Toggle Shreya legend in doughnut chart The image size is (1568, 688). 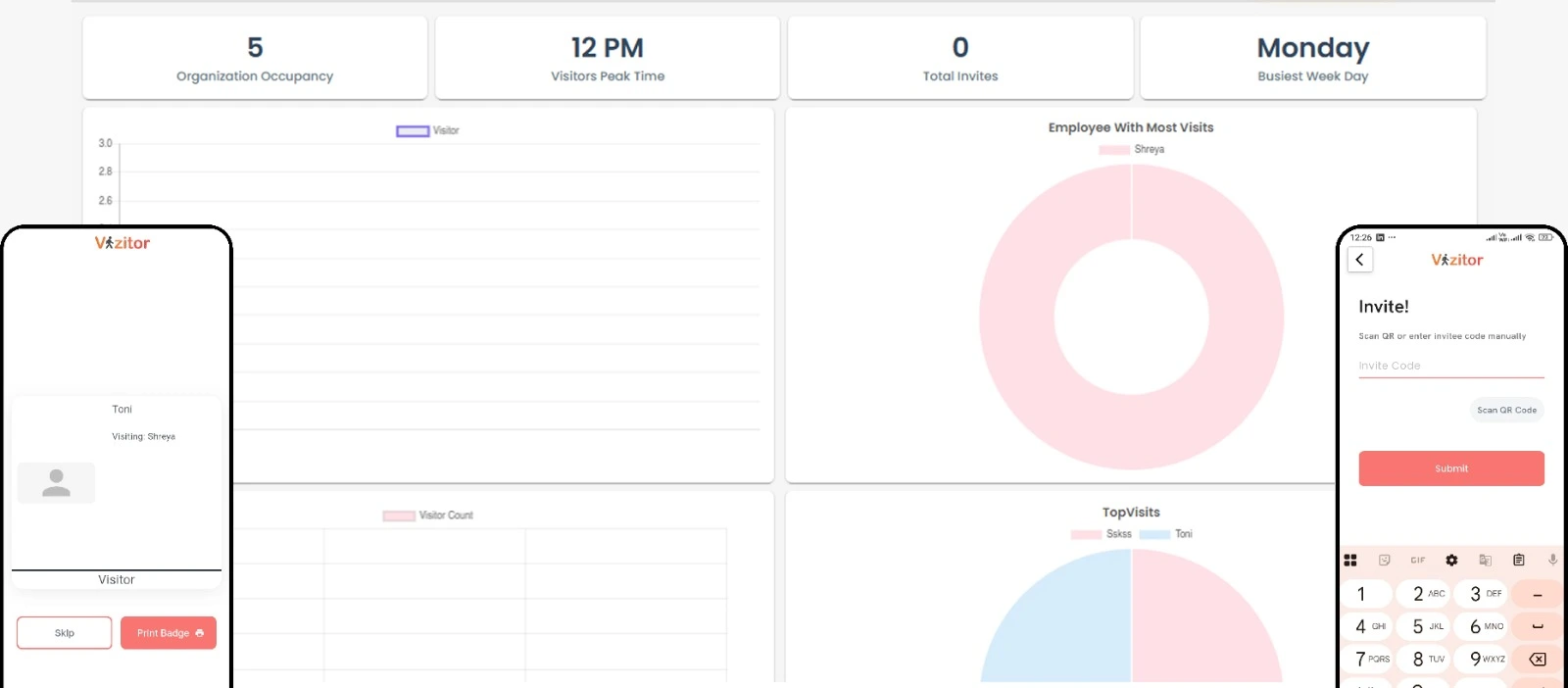[1132, 150]
